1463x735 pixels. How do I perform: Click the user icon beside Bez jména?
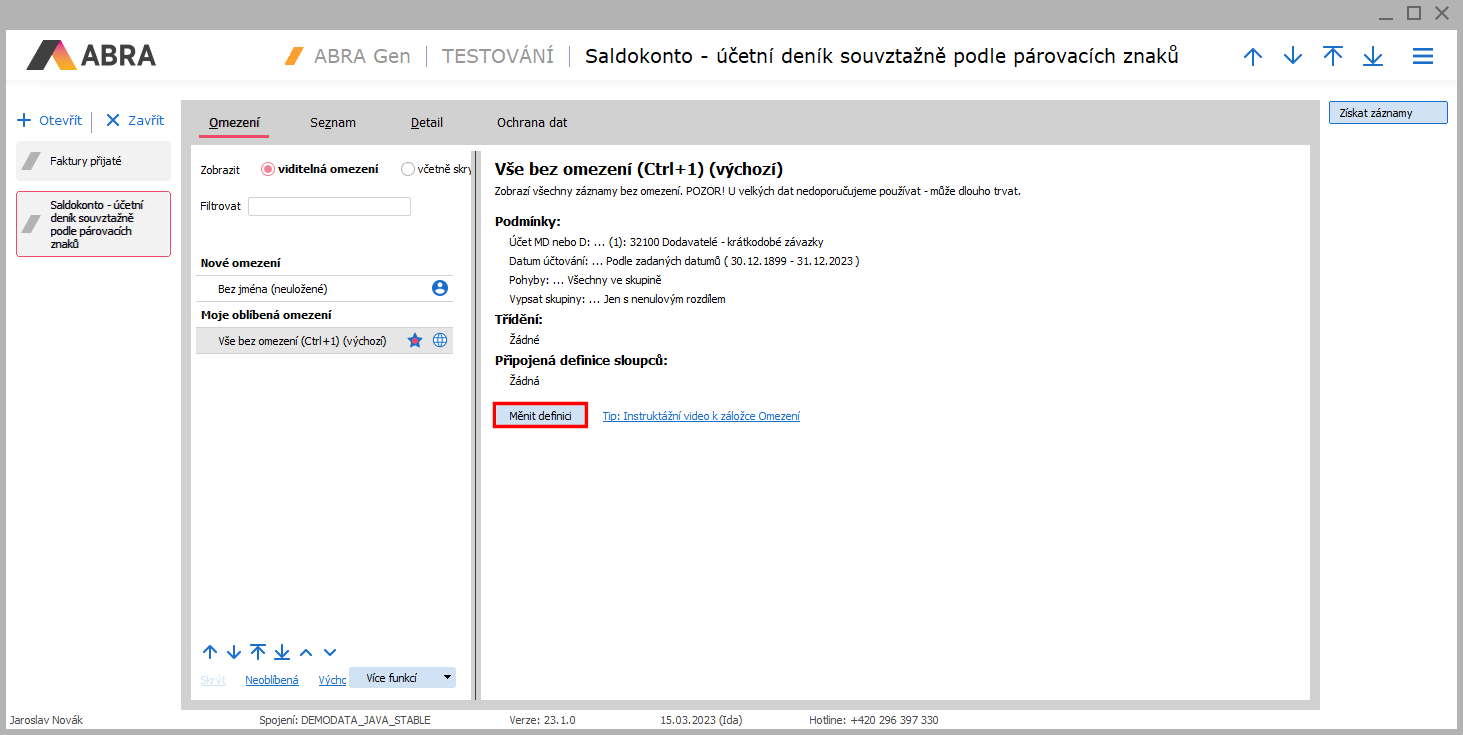(440, 288)
